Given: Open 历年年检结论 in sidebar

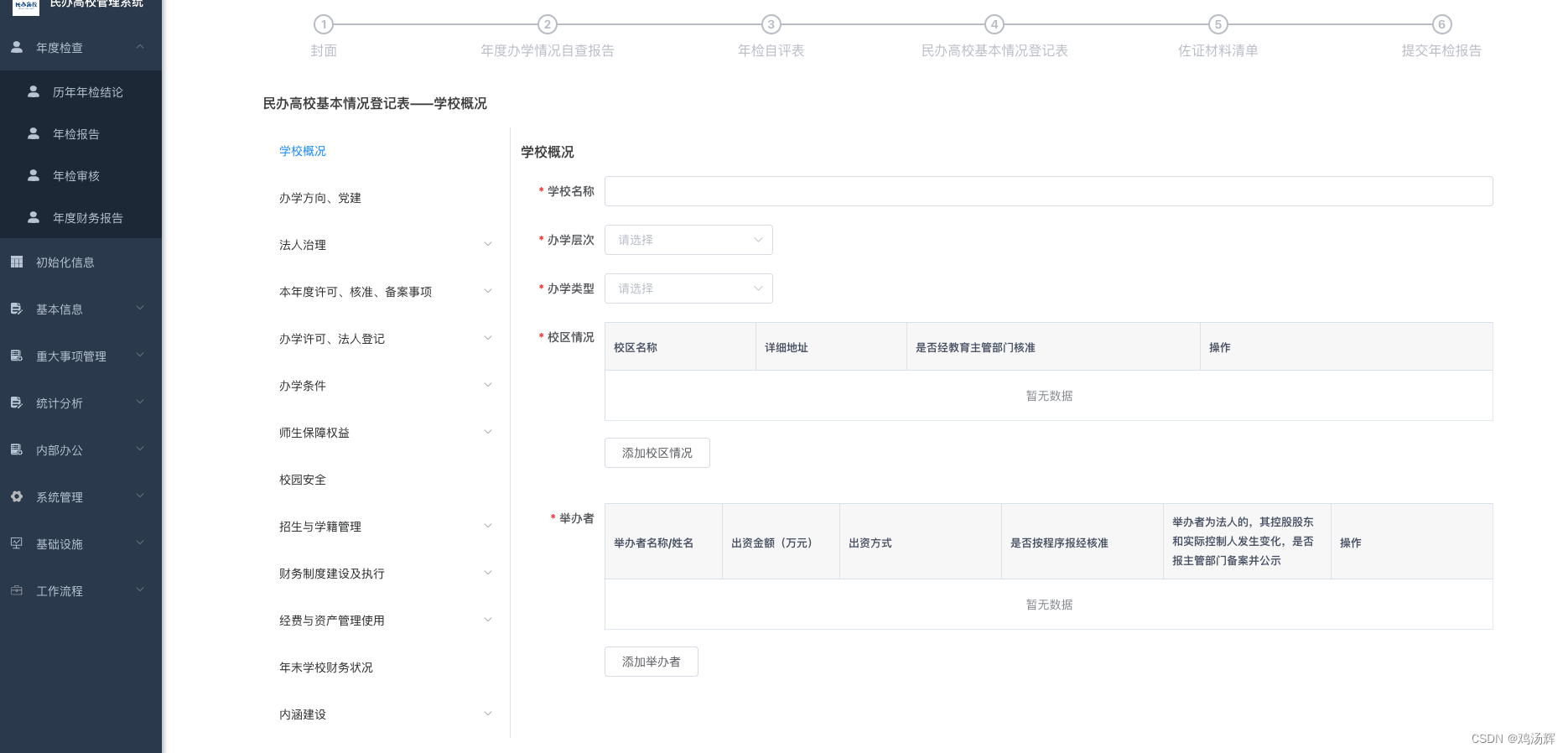Looking at the screenshot, I should point(88,92).
